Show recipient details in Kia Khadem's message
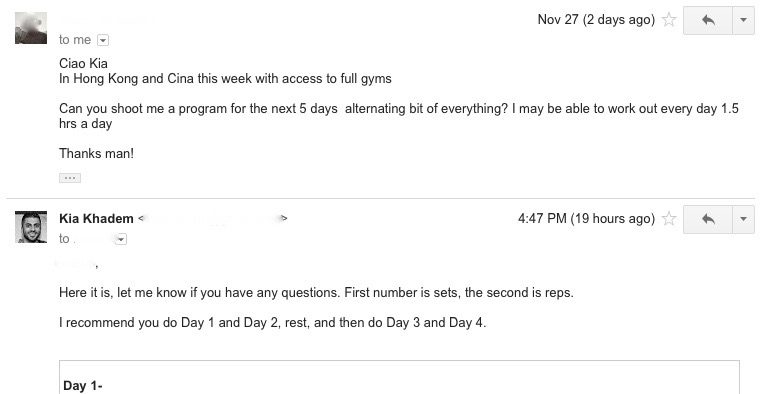The width and height of the screenshot is (765, 394). [x=121, y=239]
